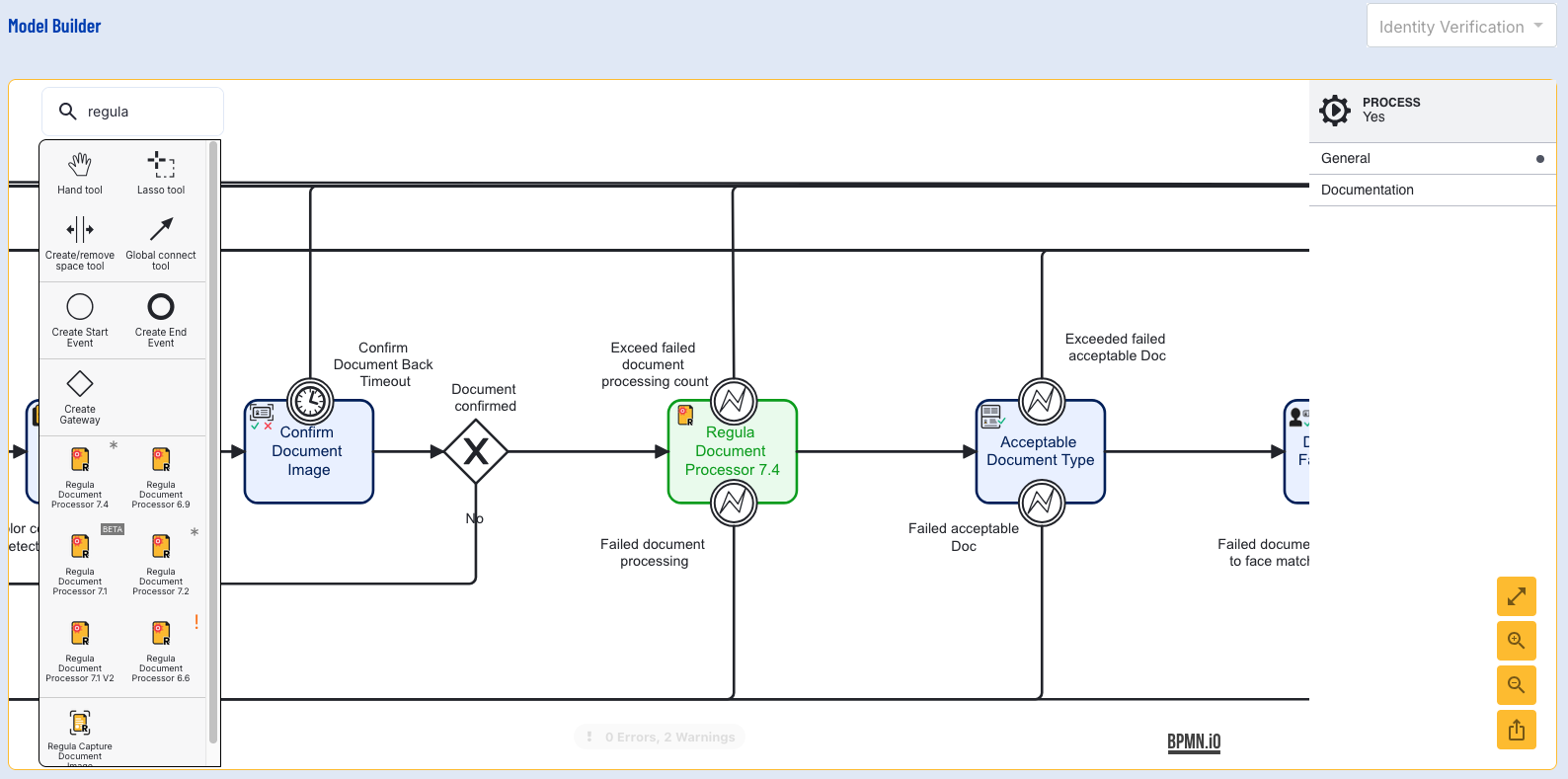The height and width of the screenshot is (779, 1568).
Task: Click the Confirm Document Back Timeout timer event
Action: [310, 401]
